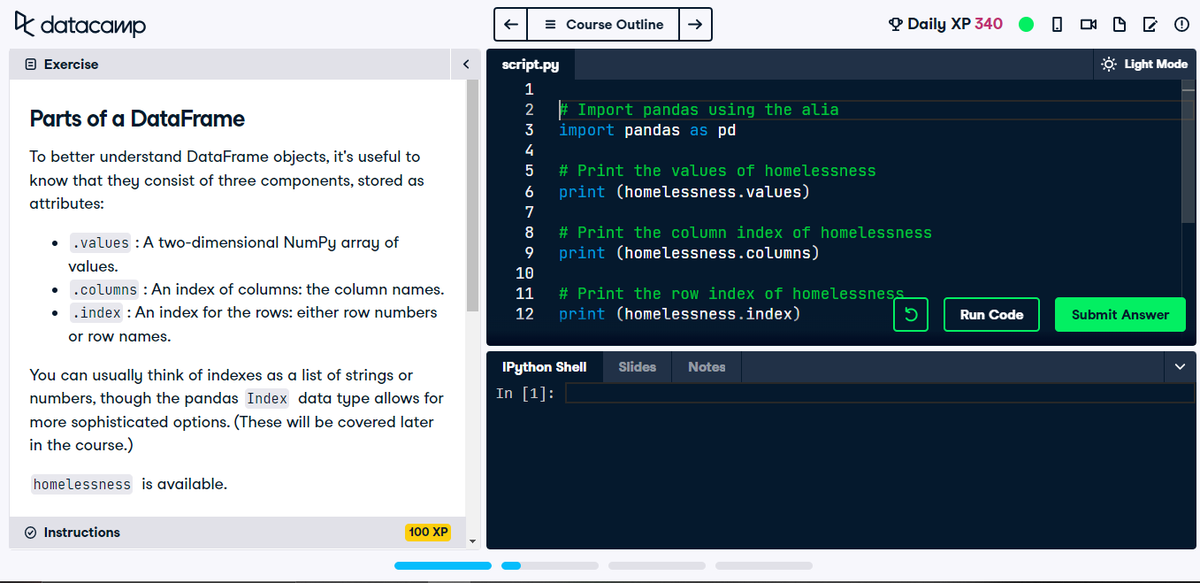Click the DataCamp logo

tap(79, 26)
